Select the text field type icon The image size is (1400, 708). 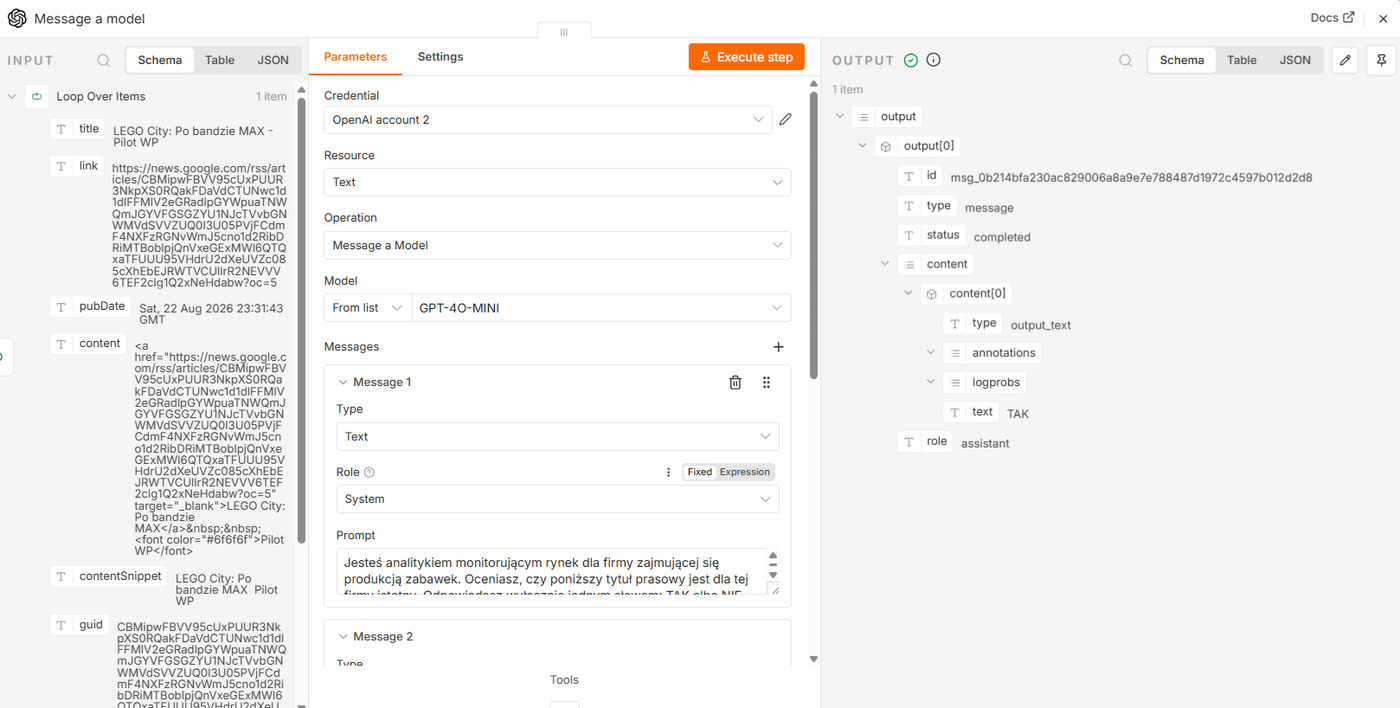(955, 412)
